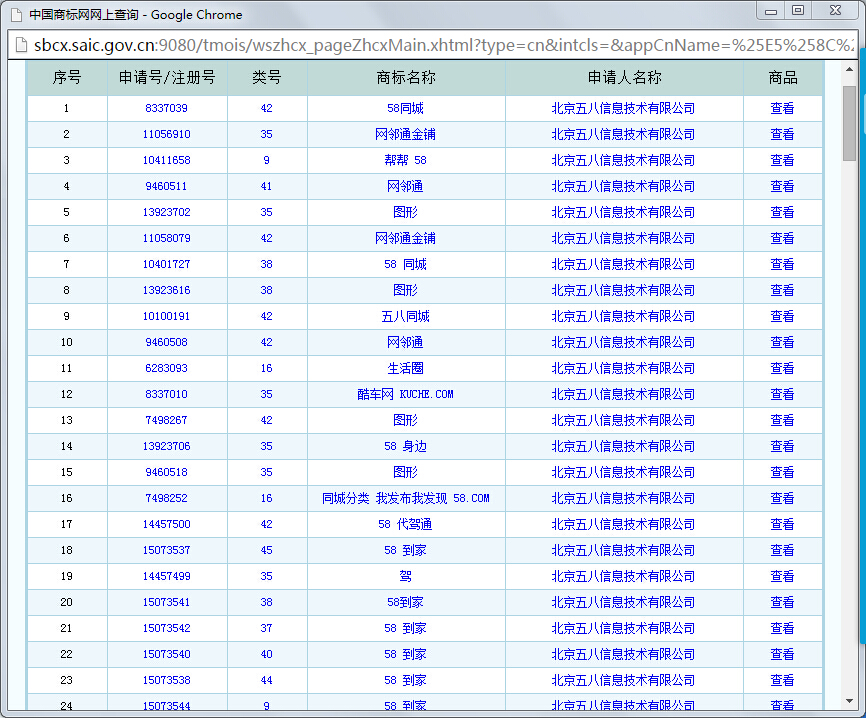The height and width of the screenshot is (718, 866).
Task: Open application number 10401727
Action: pos(166,264)
